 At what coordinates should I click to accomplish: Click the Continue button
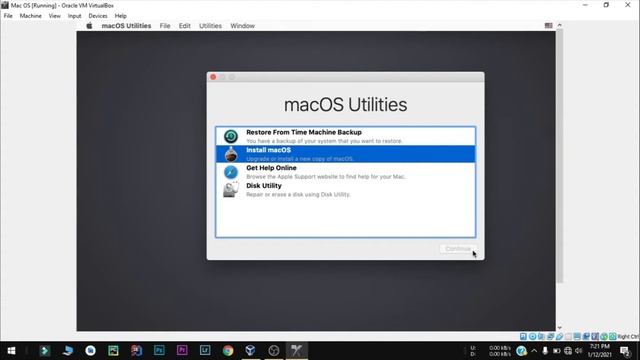[458, 249]
